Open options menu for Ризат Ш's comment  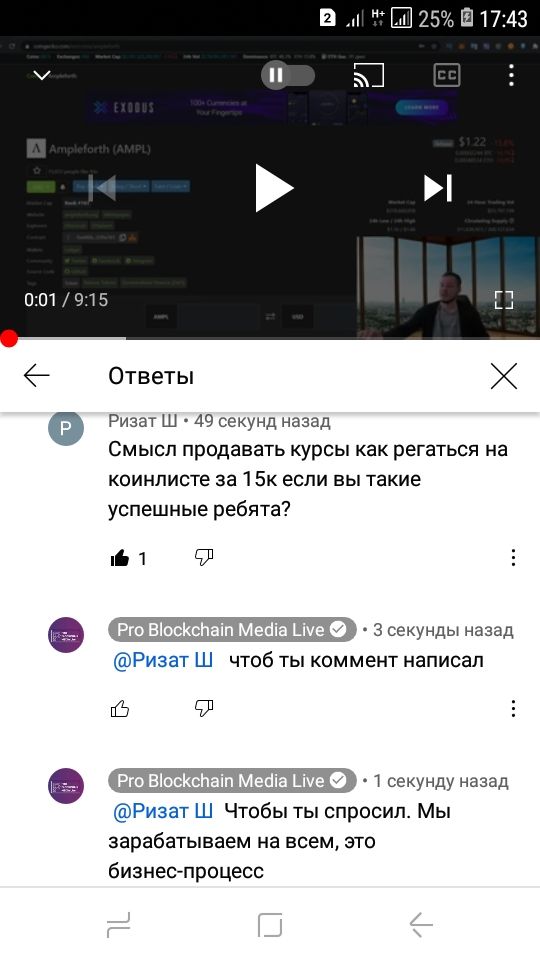[x=513, y=557]
